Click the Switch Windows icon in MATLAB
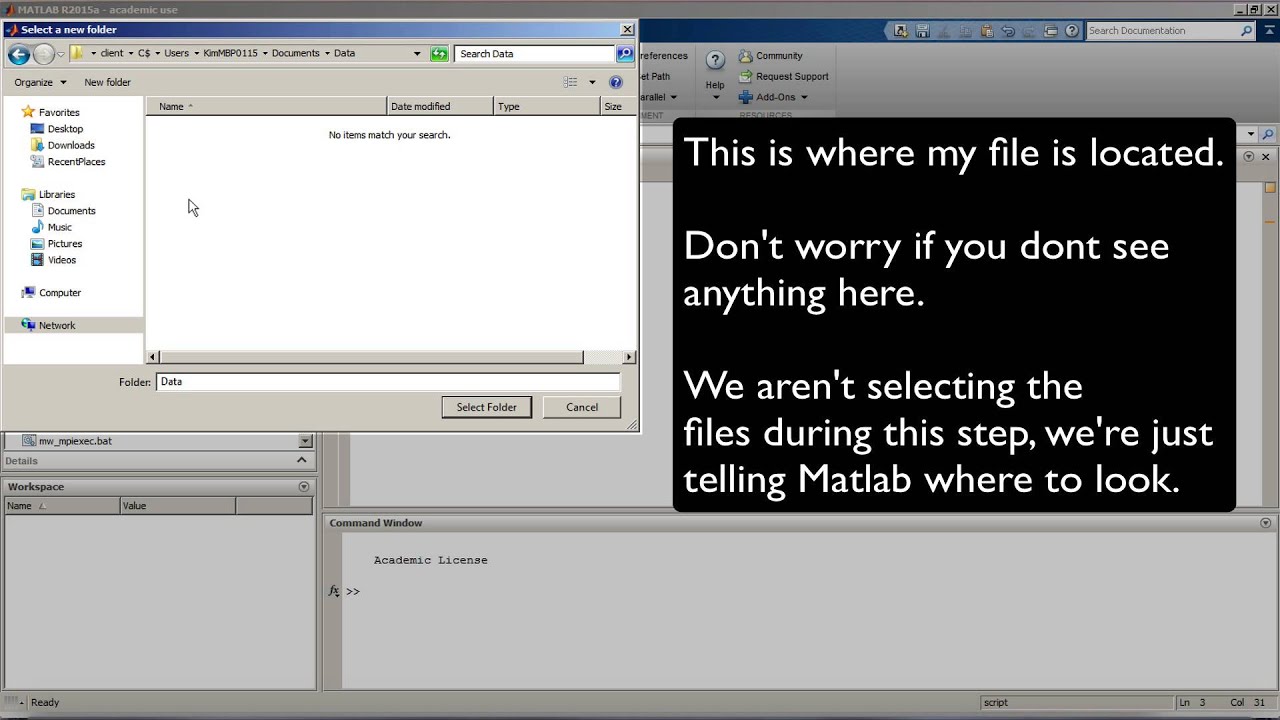The height and width of the screenshot is (720, 1280). (x=1051, y=31)
